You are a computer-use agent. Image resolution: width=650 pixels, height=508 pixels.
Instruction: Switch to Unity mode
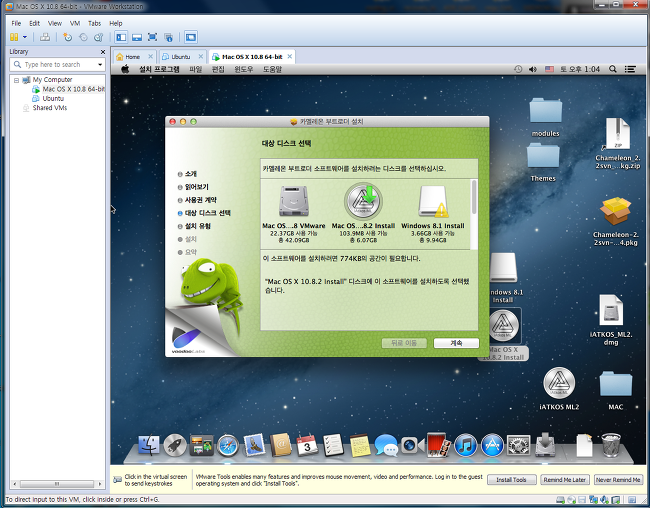[168, 37]
